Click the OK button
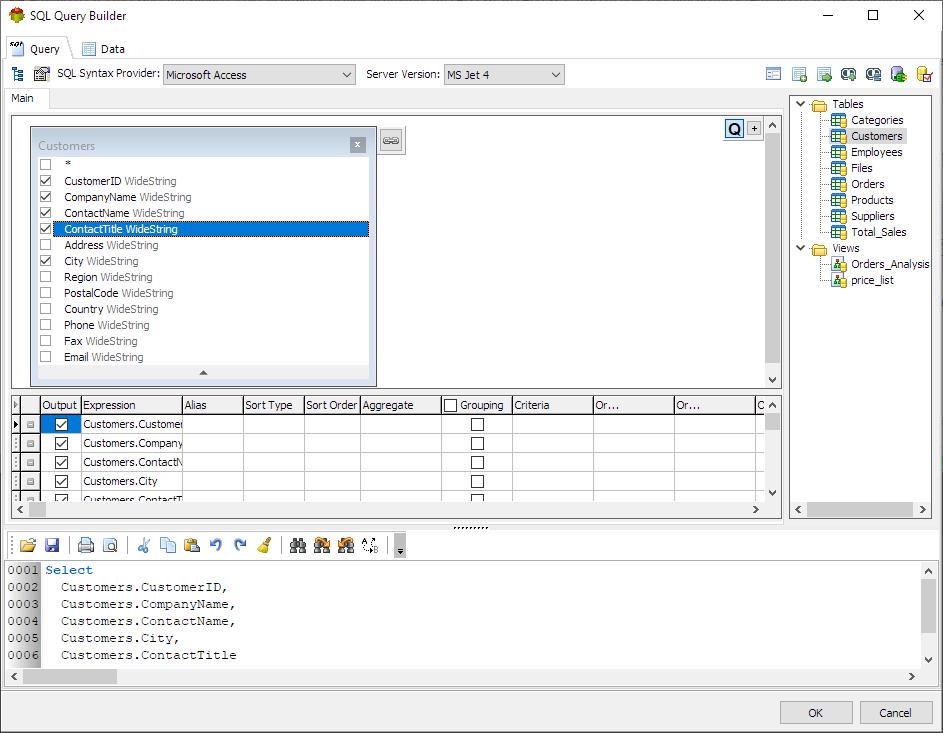The width and height of the screenshot is (943, 733). (x=816, y=713)
